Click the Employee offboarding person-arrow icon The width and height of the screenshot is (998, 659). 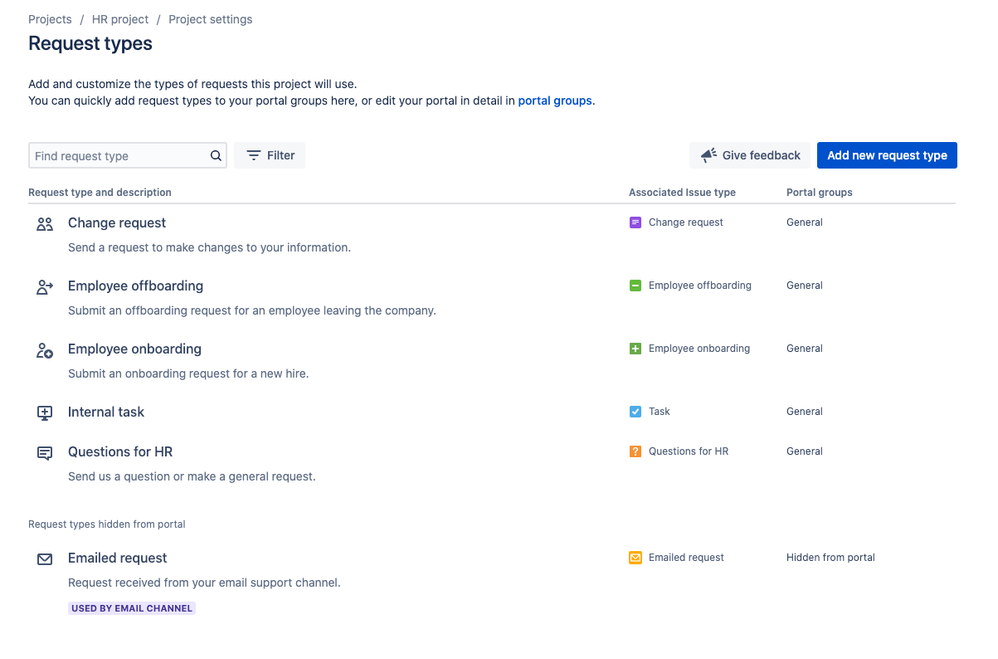point(45,287)
